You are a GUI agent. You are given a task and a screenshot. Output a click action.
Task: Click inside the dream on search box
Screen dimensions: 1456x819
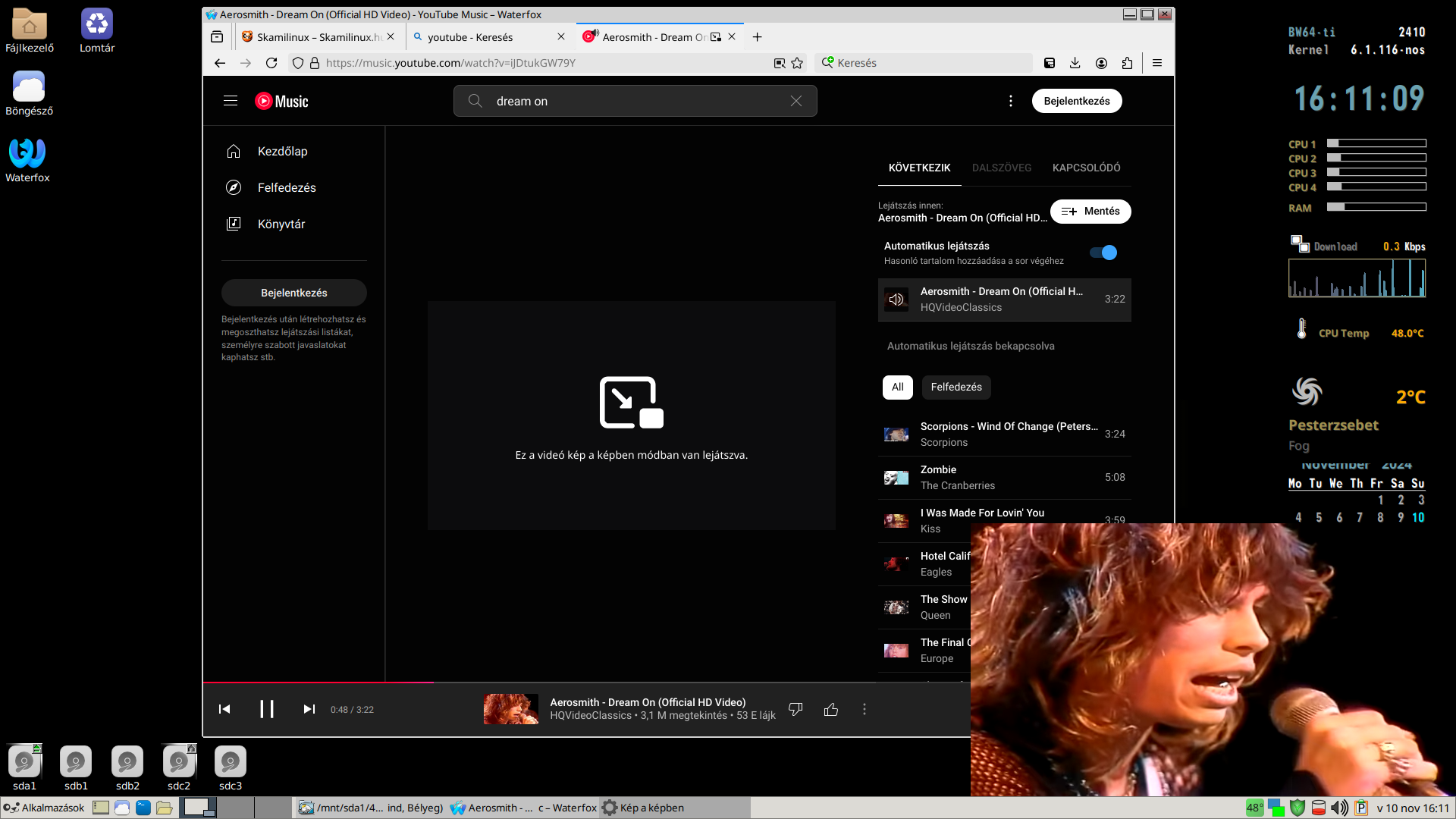click(x=635, y=101)
